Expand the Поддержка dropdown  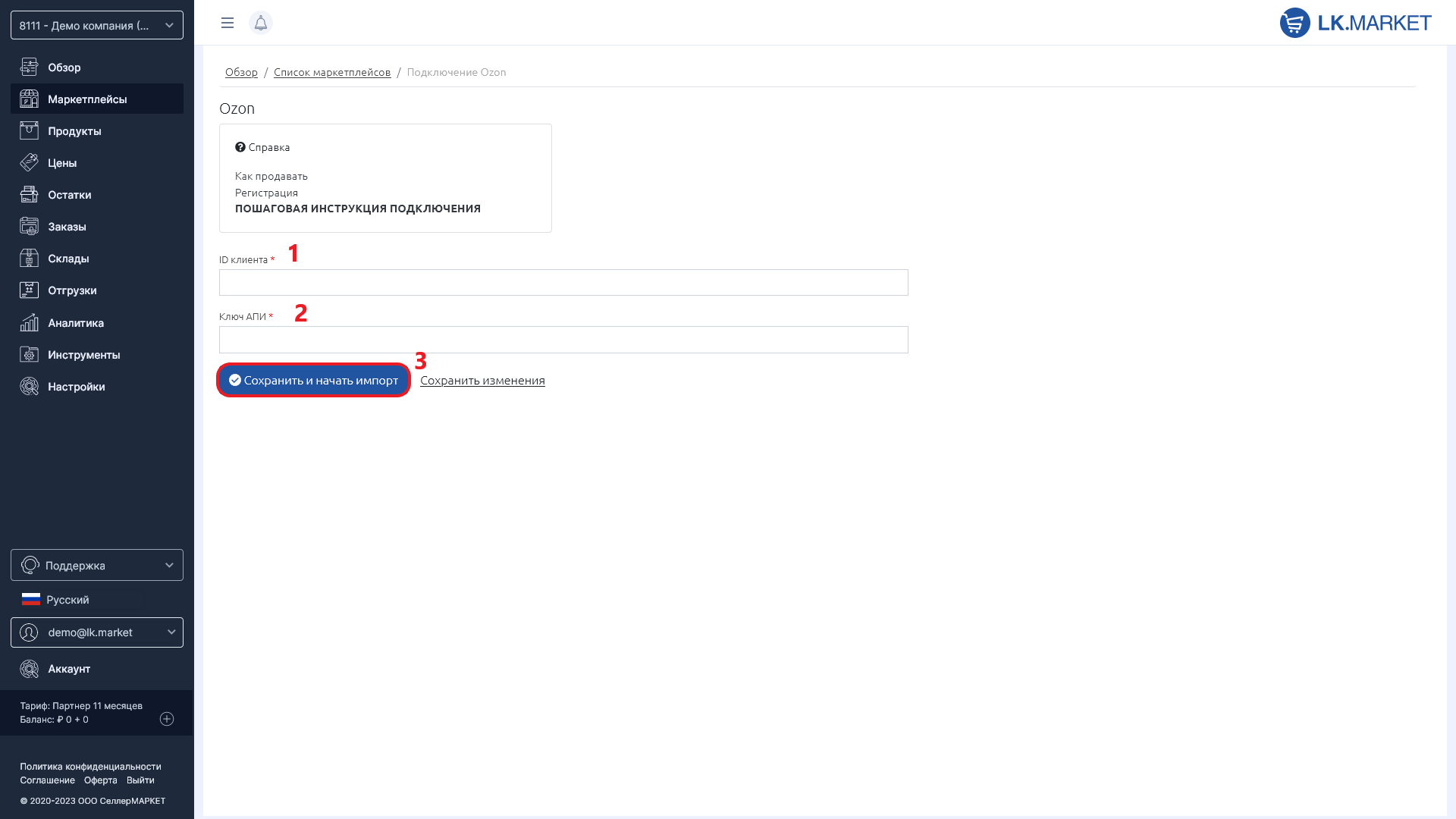97,565
